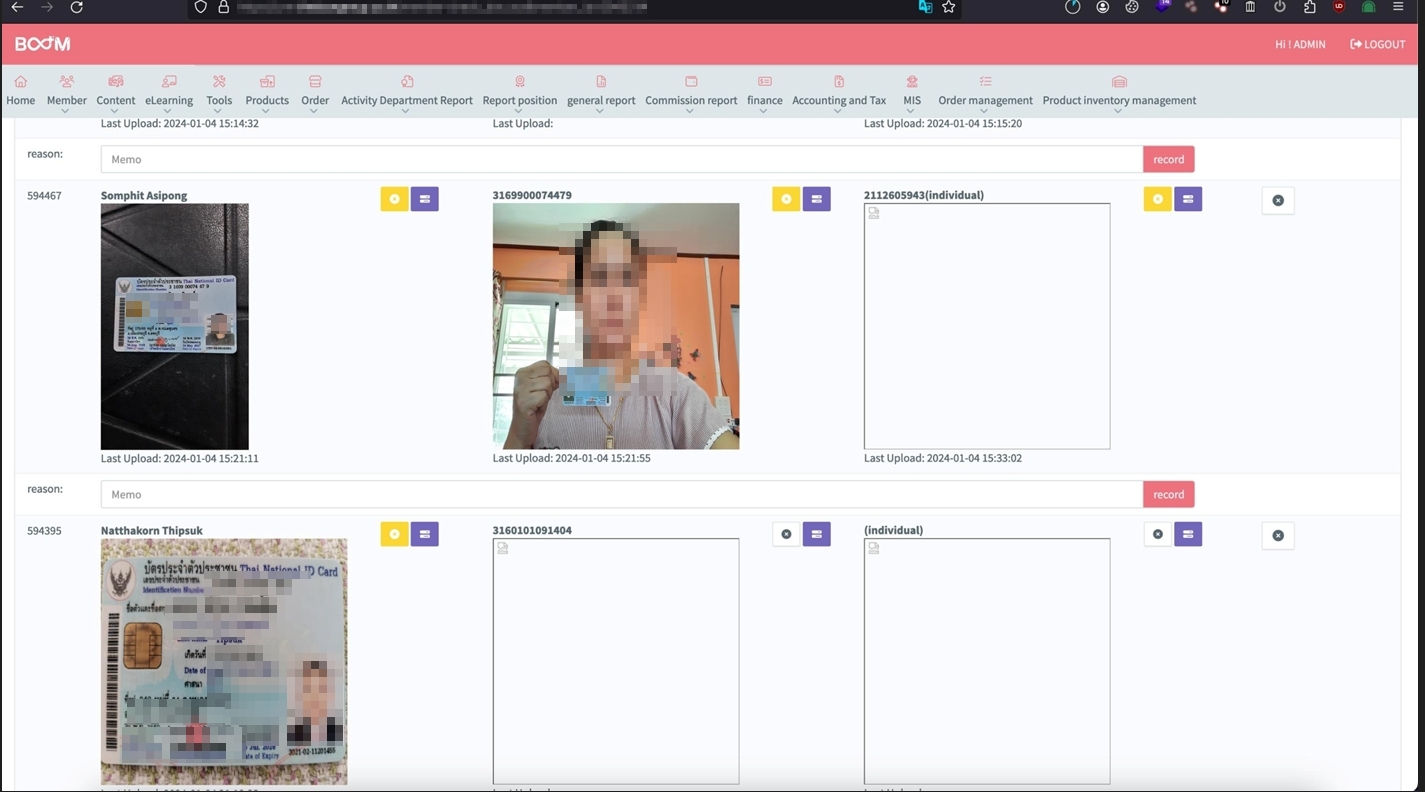Click reject circle button for row 594395
1425x792 pixels.
(x=1277, y=535)
